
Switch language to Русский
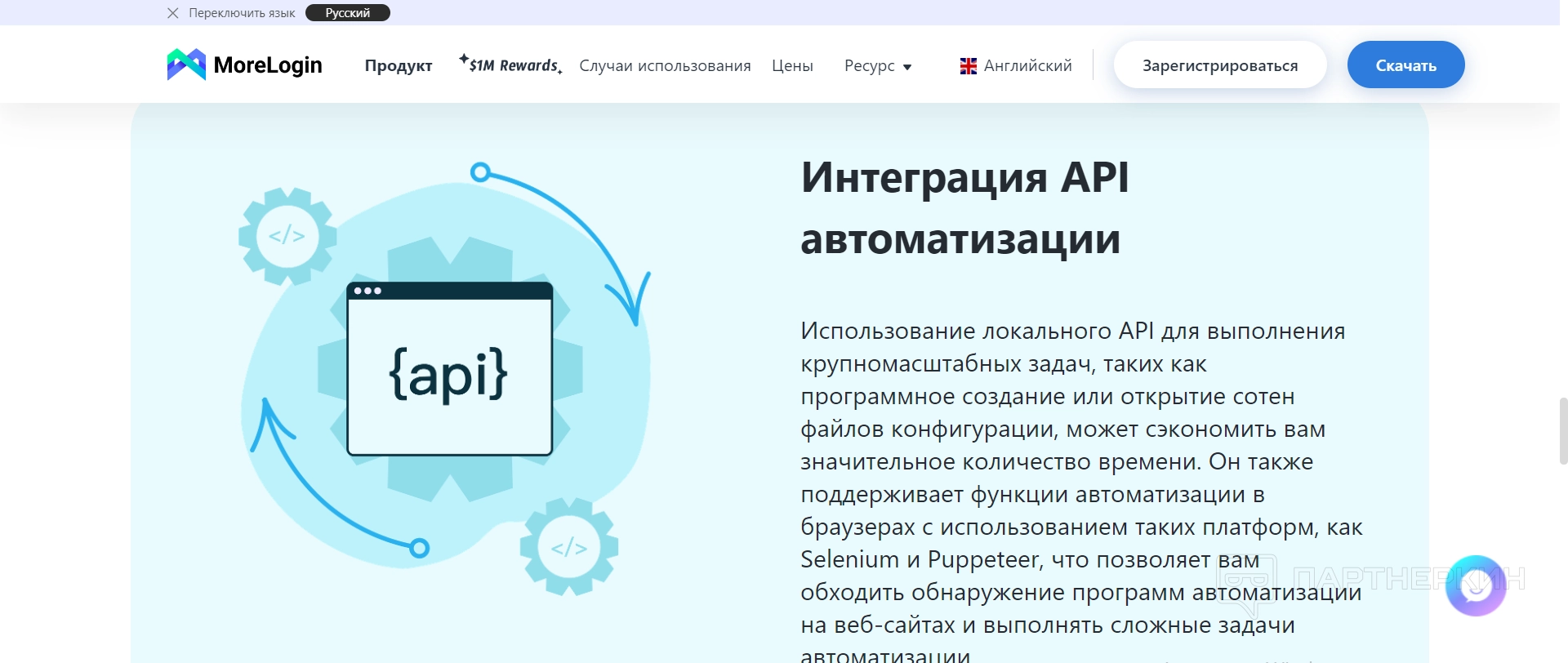point(348,13)
